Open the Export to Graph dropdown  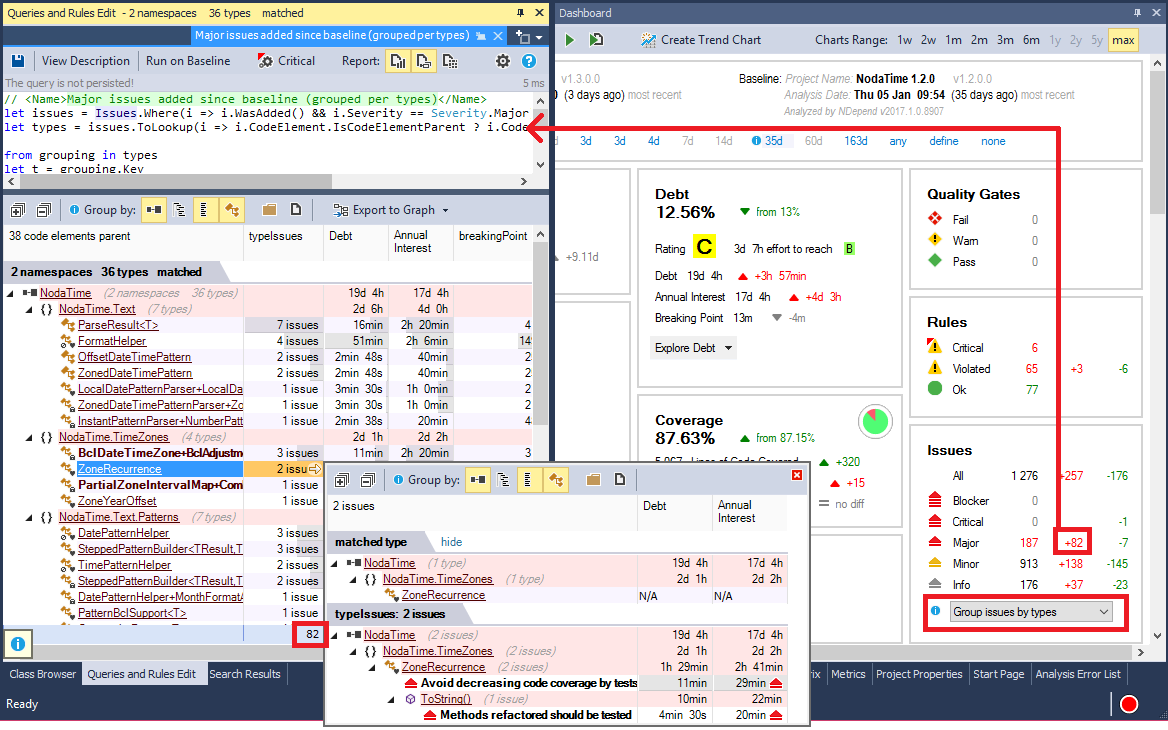click(390, 210)
